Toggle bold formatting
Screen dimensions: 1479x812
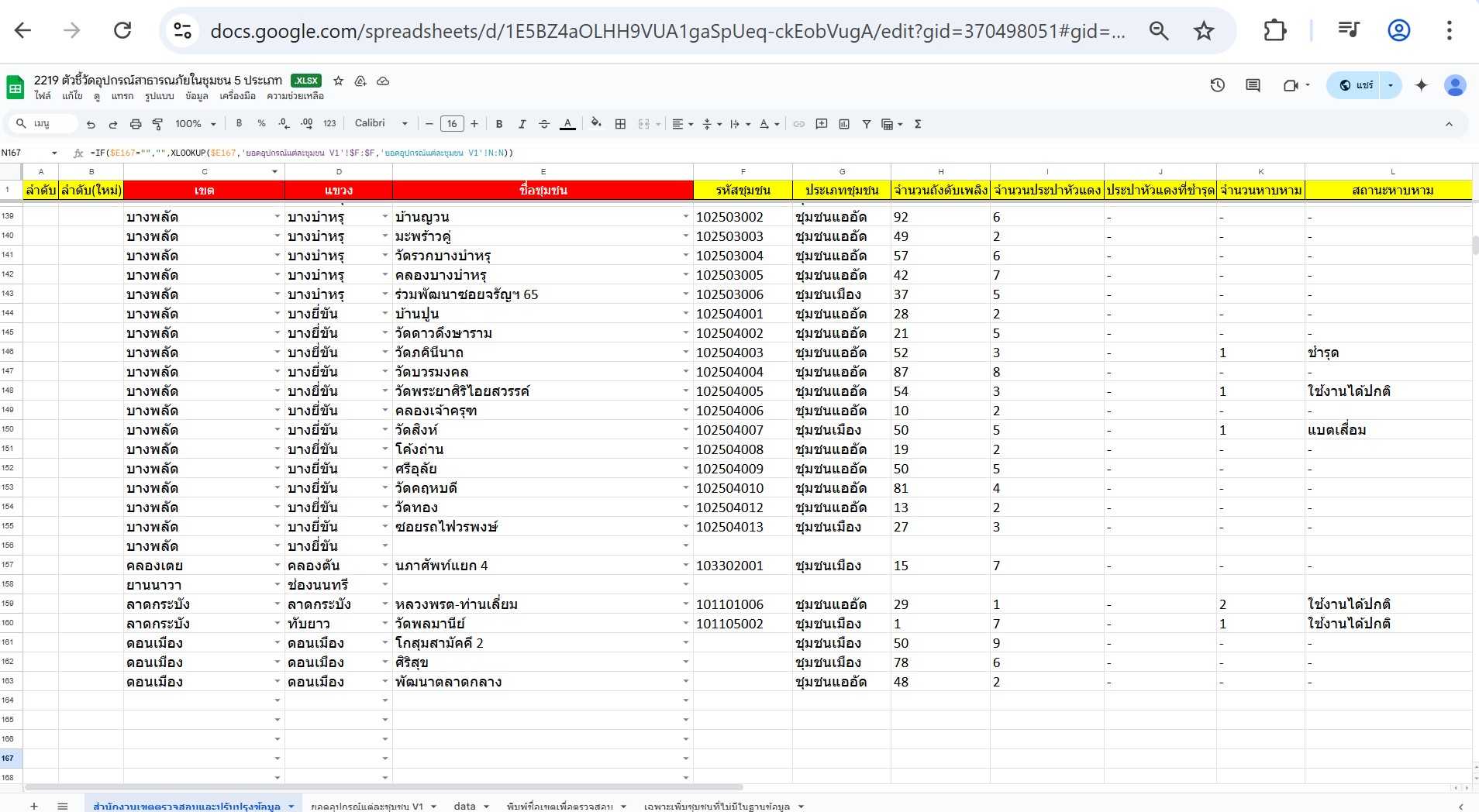(x=499, y=124)
